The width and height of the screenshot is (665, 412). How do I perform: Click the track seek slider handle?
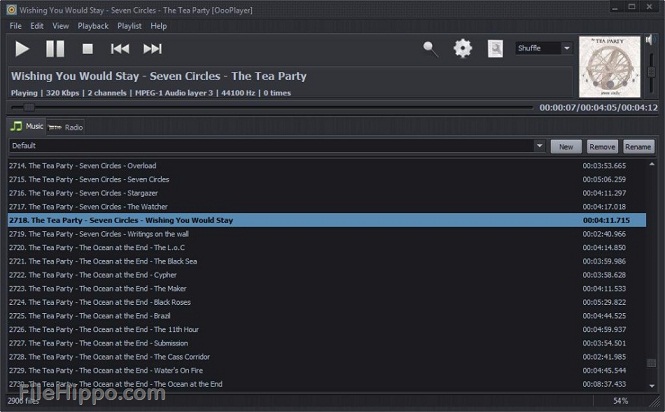[x=29, y=107]
